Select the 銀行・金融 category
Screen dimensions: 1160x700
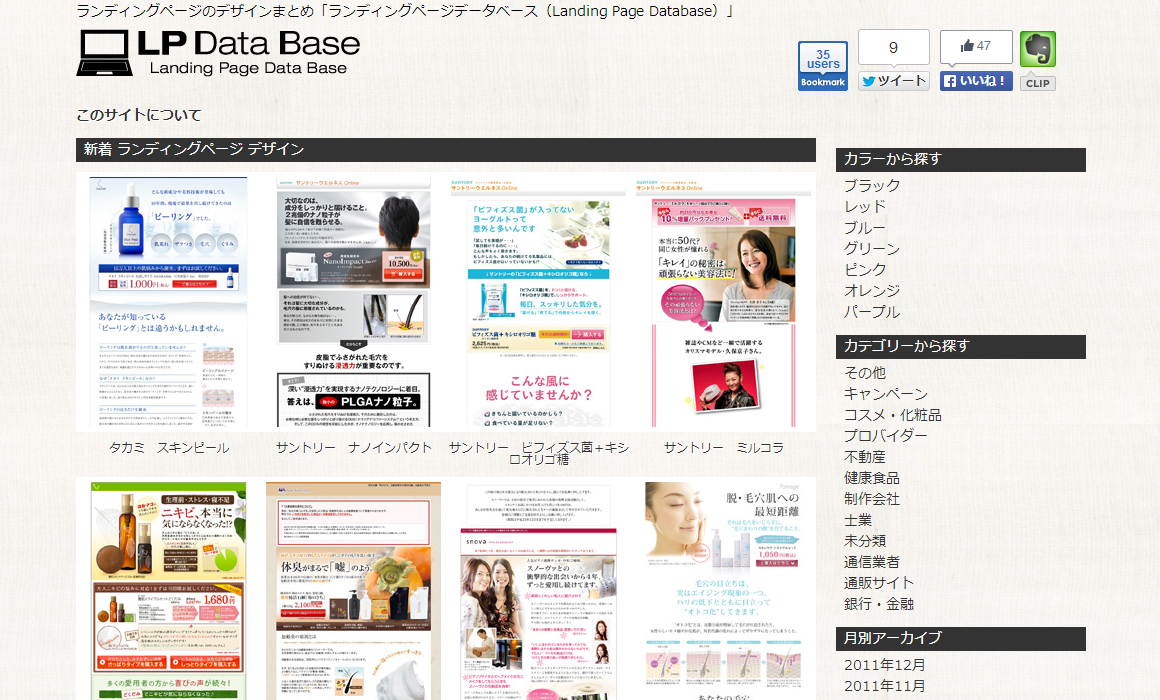click(879, 604)
